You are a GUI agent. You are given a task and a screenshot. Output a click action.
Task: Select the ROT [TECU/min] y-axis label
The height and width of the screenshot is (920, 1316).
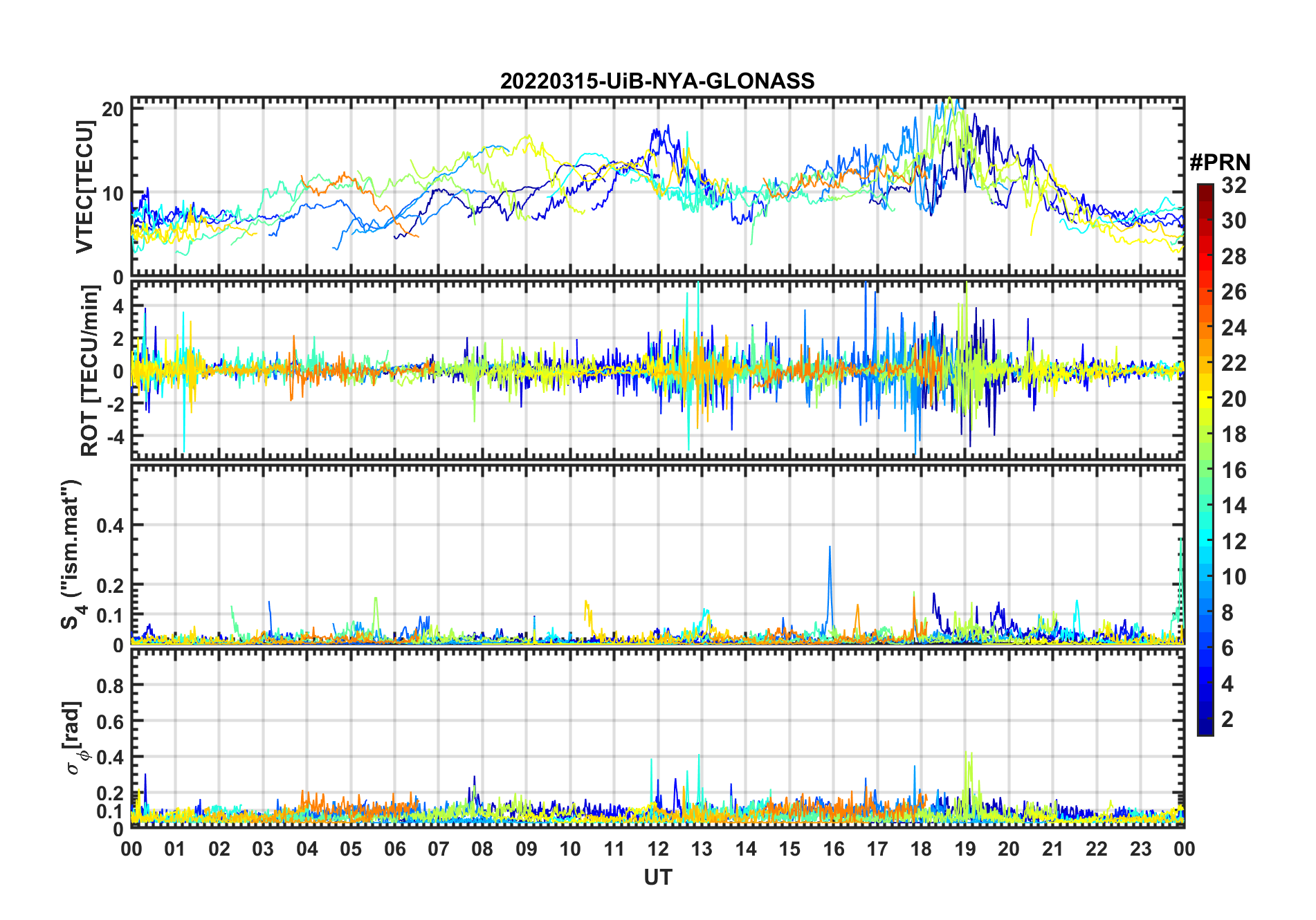tap(89, 371)
